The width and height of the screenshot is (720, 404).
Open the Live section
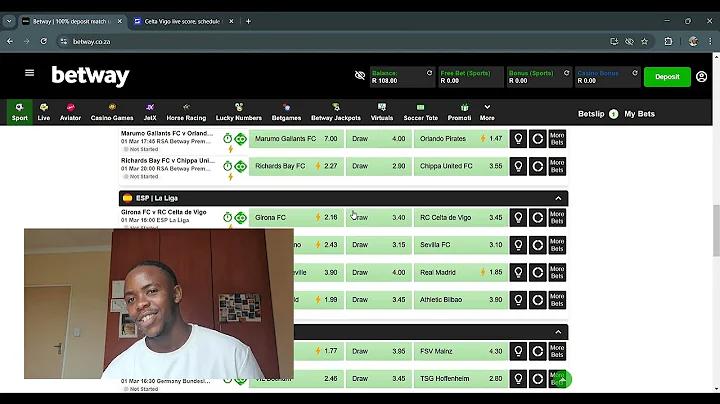tap(44, 112)
